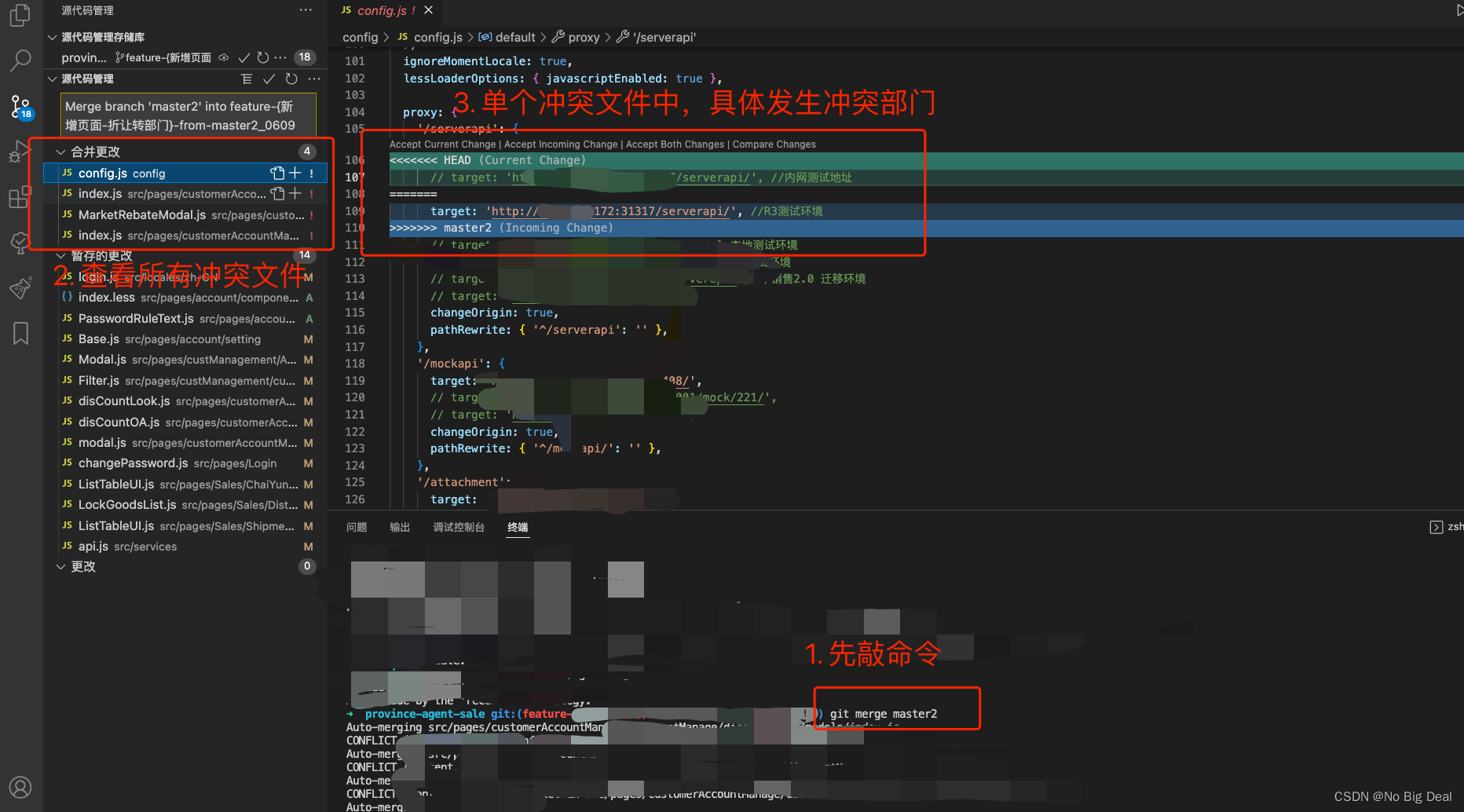Open the Accounts menu in the activity bar
Screen dimensions: 1464x812
click(x=20, y=787)
